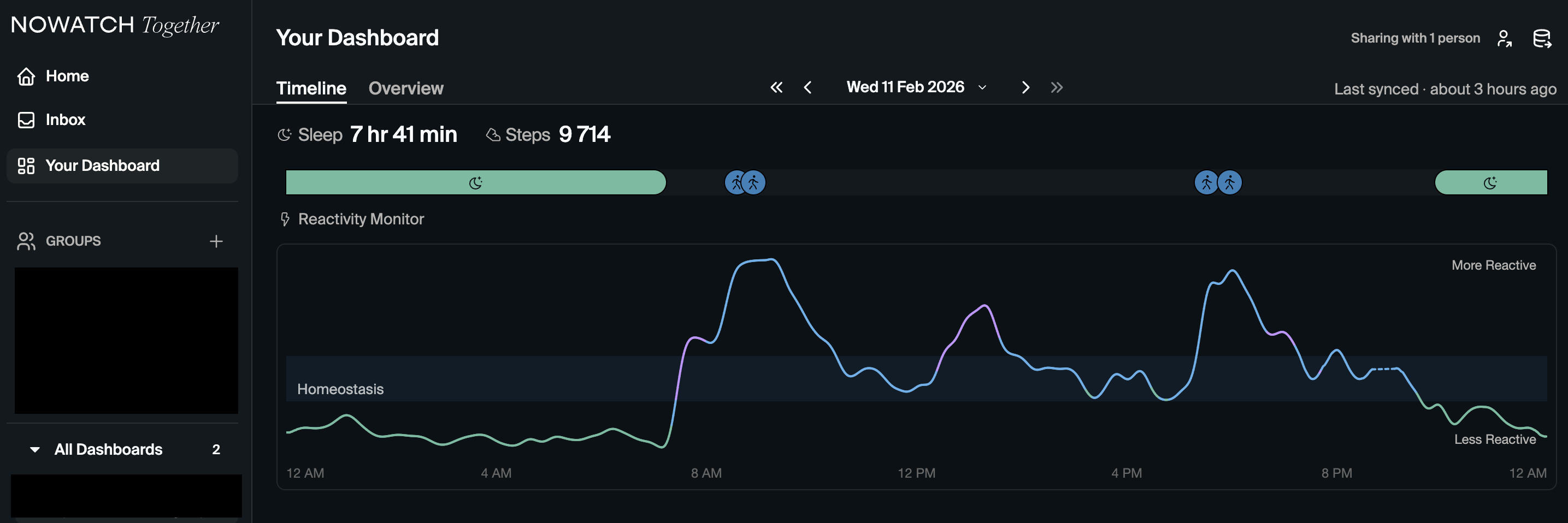
Task: Open the sharing person icon
Action: click(1505, 38)
